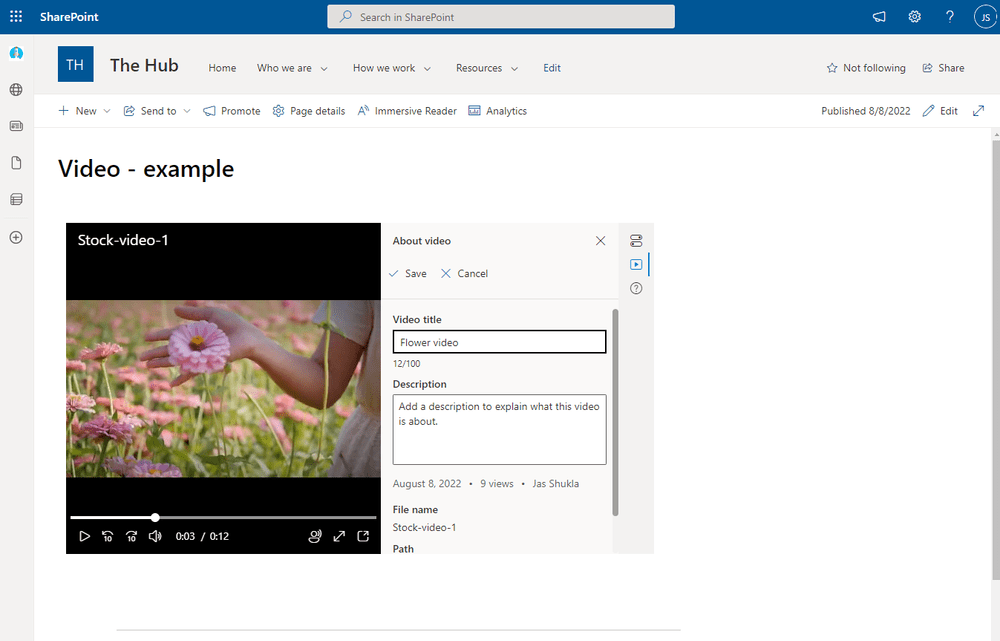
Task: Rewind the video 10 seconds
Action: [107, 535]
